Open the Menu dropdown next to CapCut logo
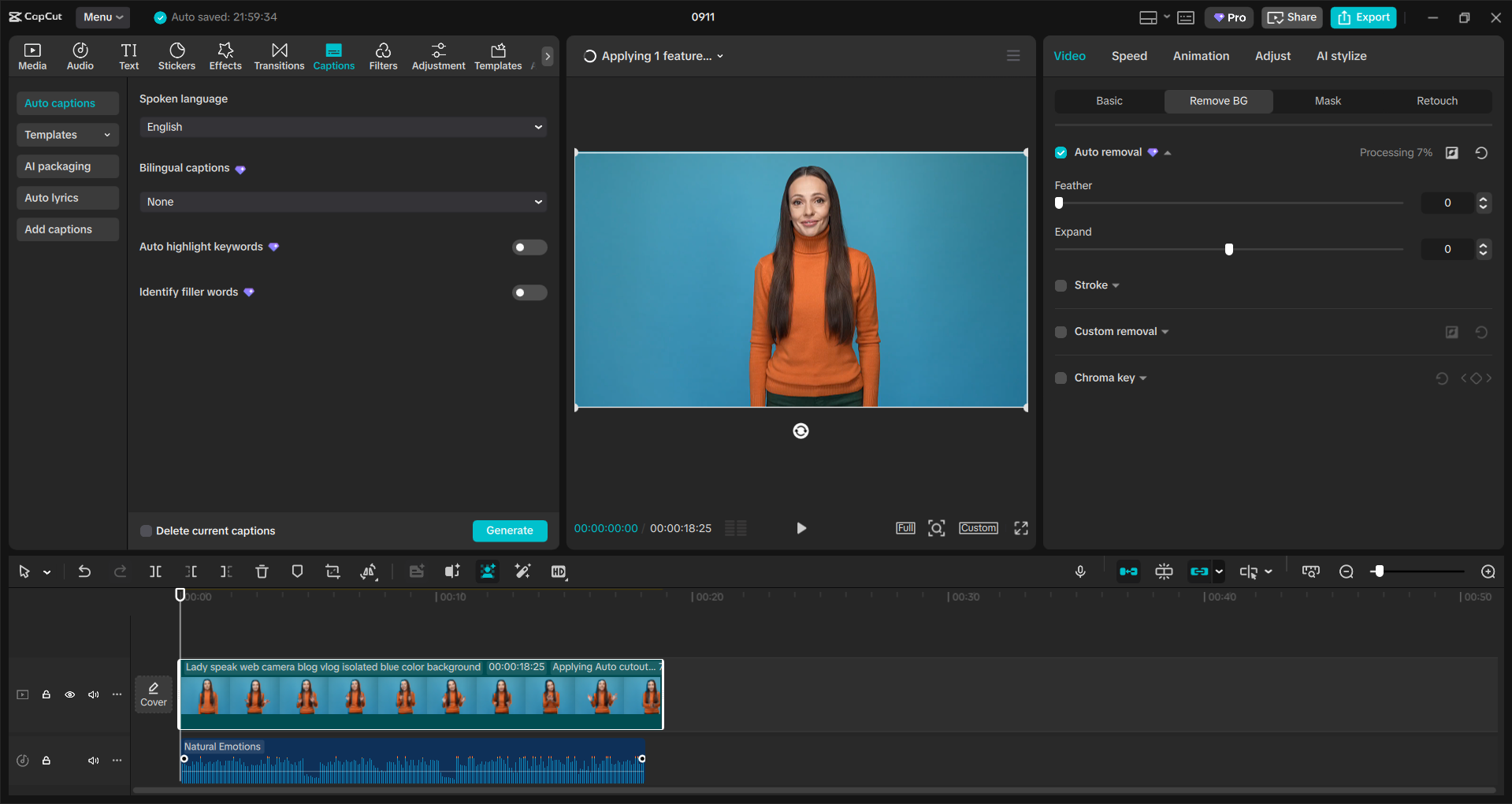 pos(102,17)
